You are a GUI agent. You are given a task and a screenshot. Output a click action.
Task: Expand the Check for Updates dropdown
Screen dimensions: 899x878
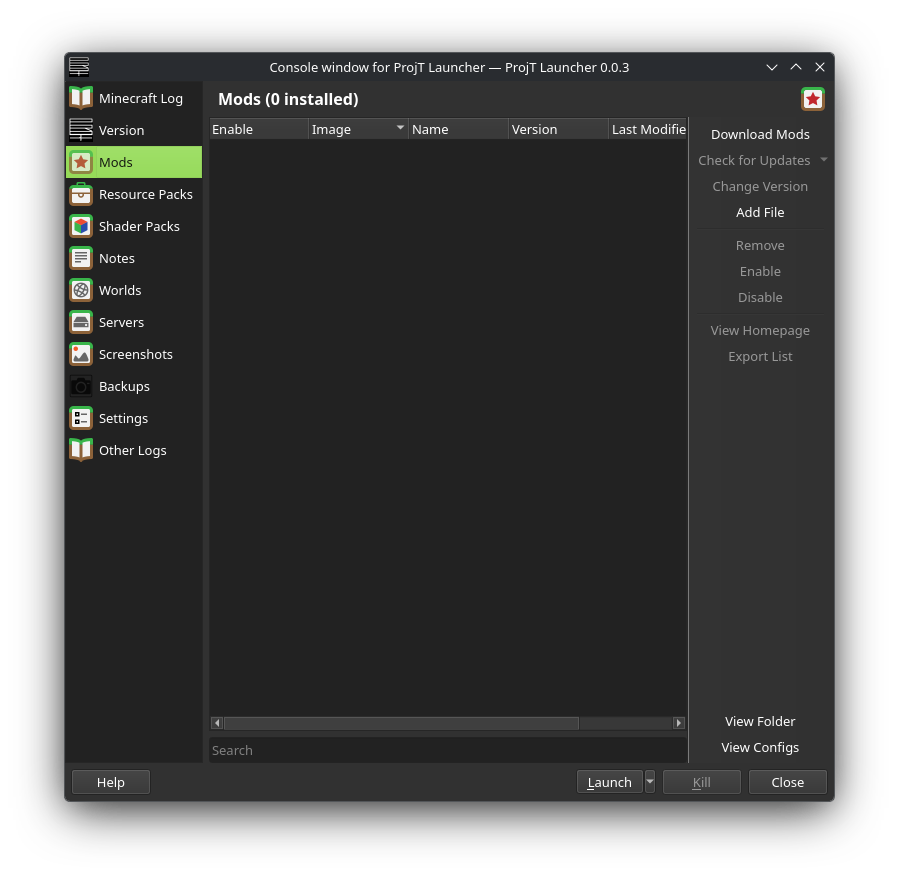824,160
